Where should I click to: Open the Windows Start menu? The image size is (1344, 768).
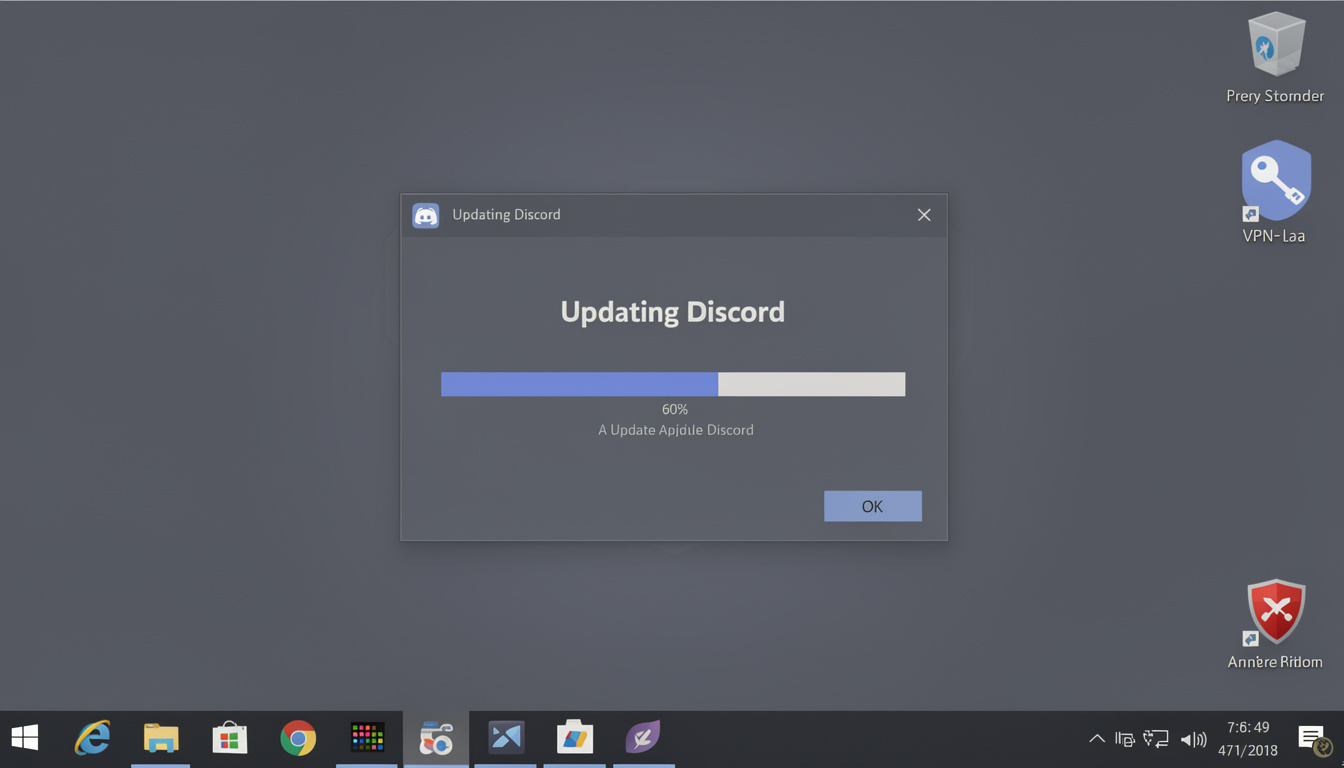24,737
